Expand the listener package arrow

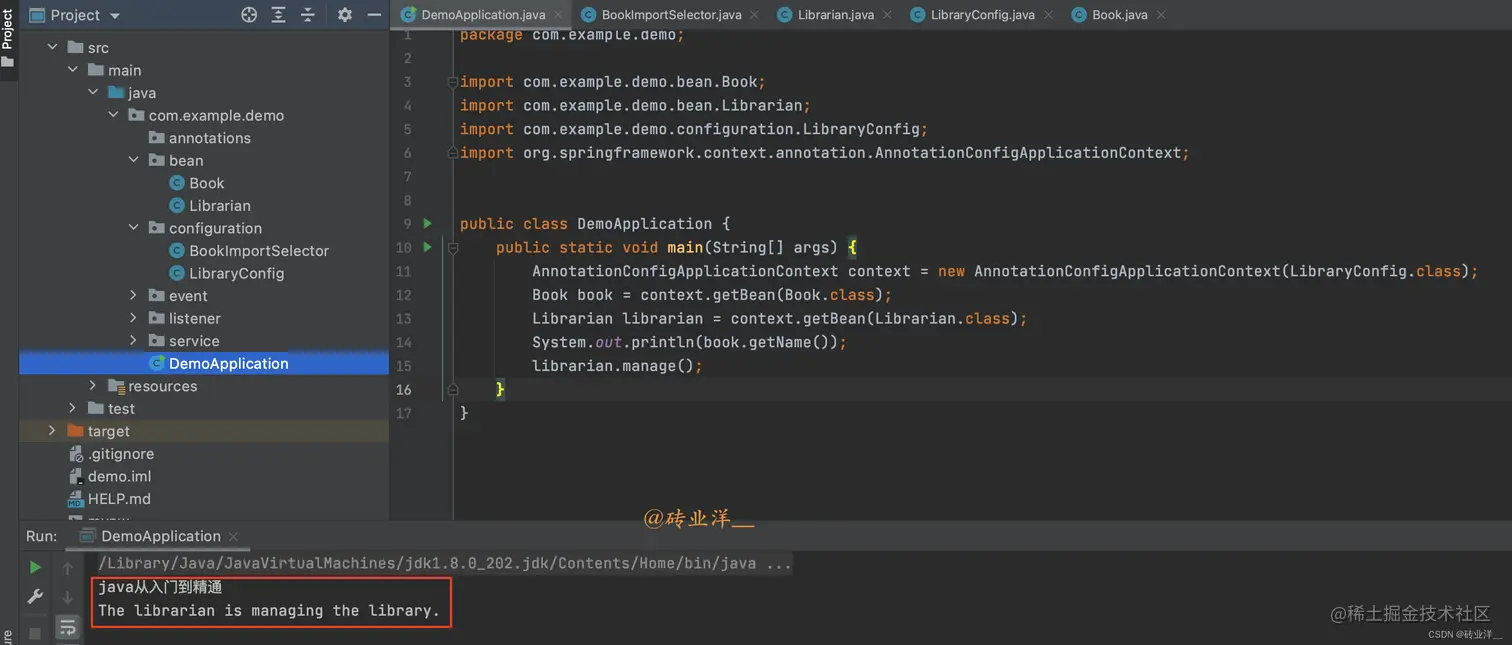134,318
